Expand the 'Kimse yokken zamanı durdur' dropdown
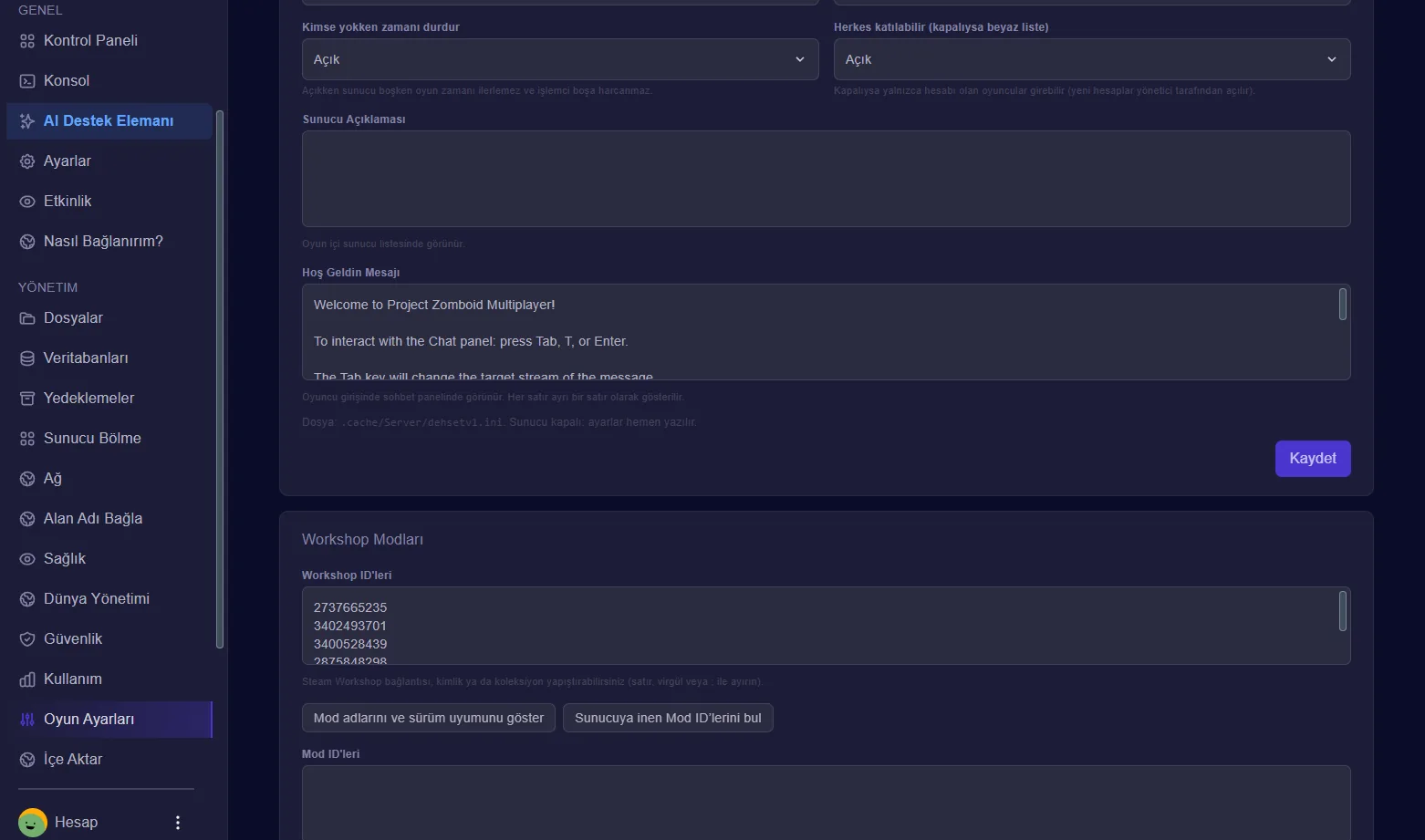This screenshot has width=1425, height=840. coord(560,59)
